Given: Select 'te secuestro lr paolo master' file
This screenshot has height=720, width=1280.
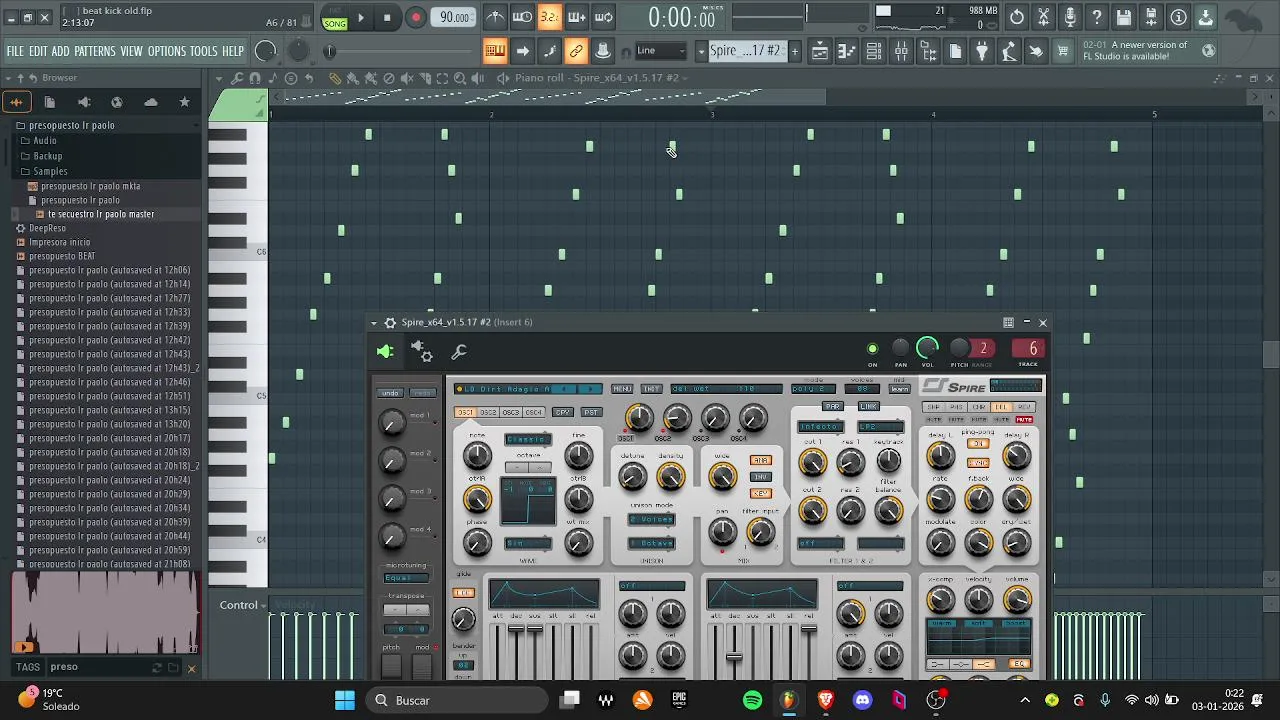Looking at the screenshot, I should [x=101, y=214].
